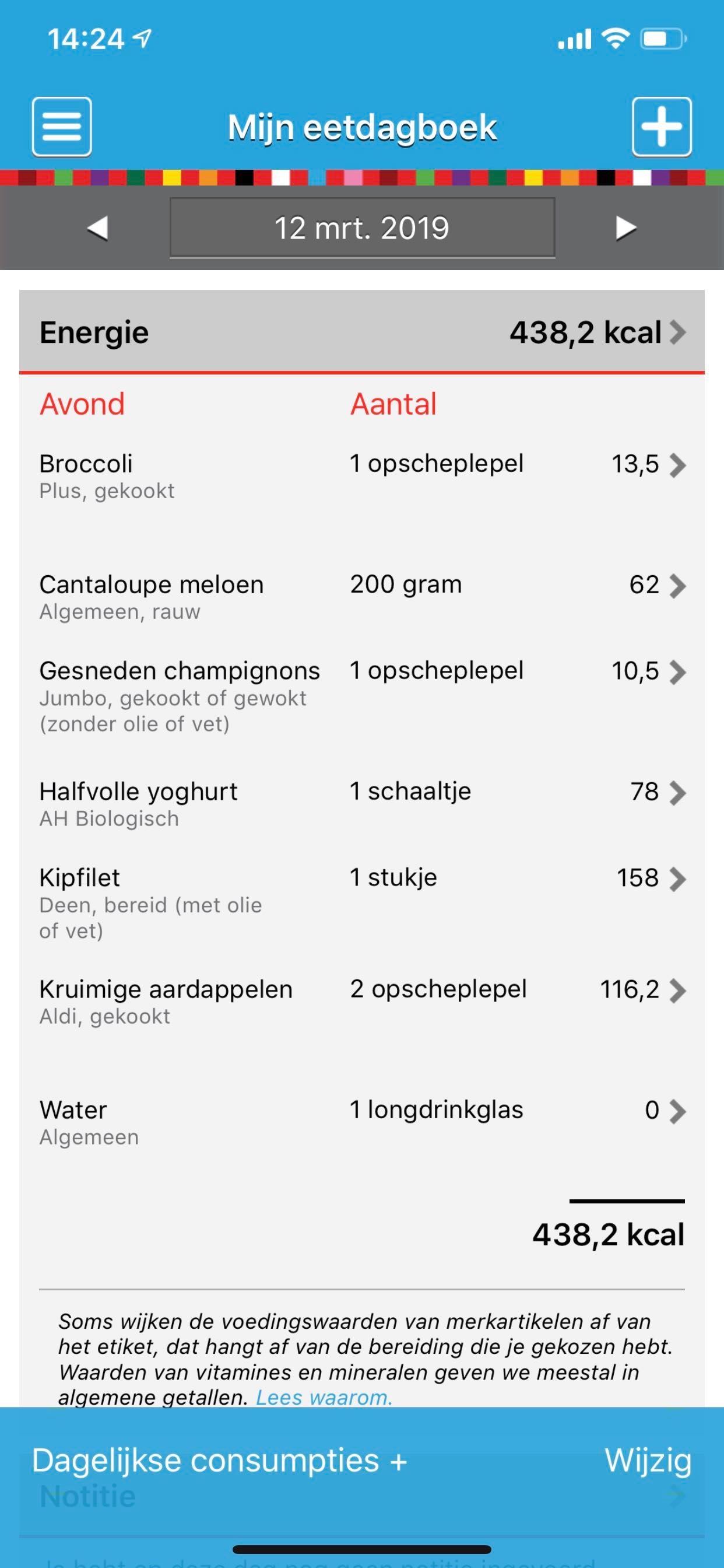The width and height of the screenshot is (724, 1568).
Task: Open Cantaloupe meloen entry chevron
Action: pos(677,586)
